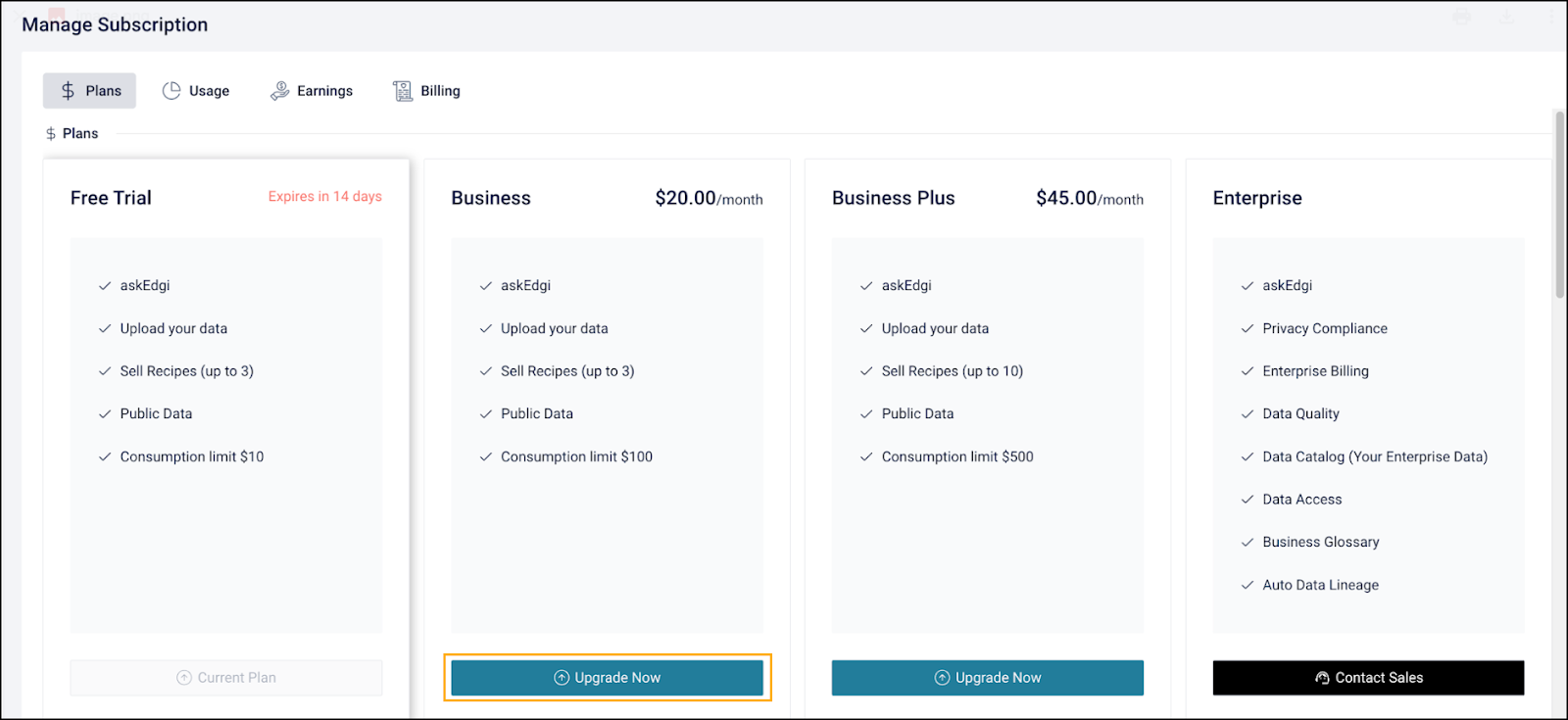Click the "Expires in 14 days" notice
This screenshot has height=720, width=1568.
[324, 197]
